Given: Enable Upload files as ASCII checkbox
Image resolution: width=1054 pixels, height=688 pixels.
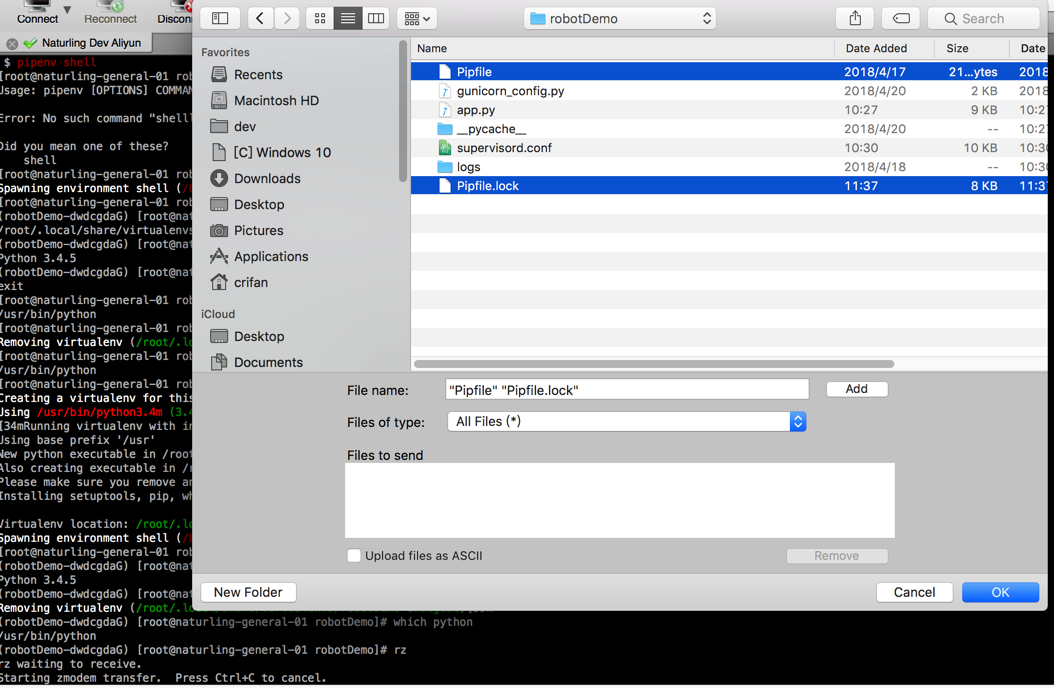Looking at the screenshot, I should tap(354, 556).
